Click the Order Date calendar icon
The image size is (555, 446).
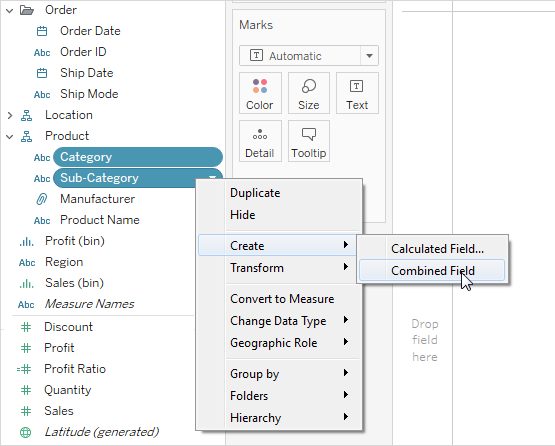[42, 31]
